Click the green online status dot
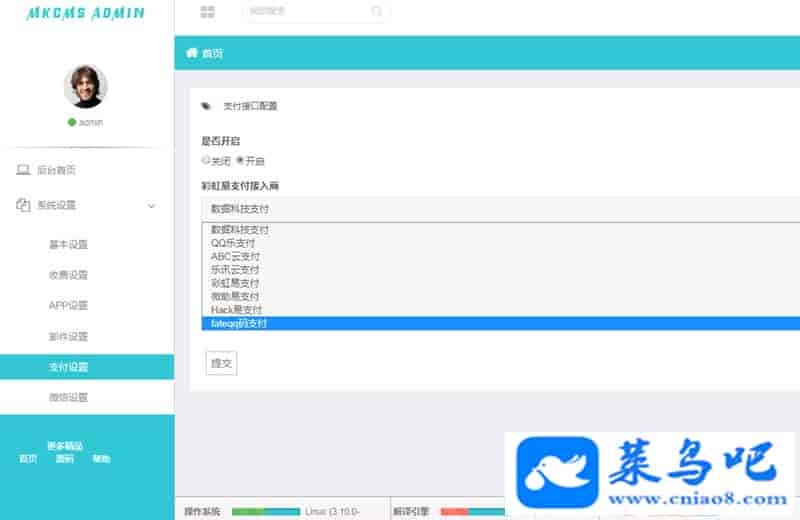This screenshot has width=800, height=520. click(72, 122)
